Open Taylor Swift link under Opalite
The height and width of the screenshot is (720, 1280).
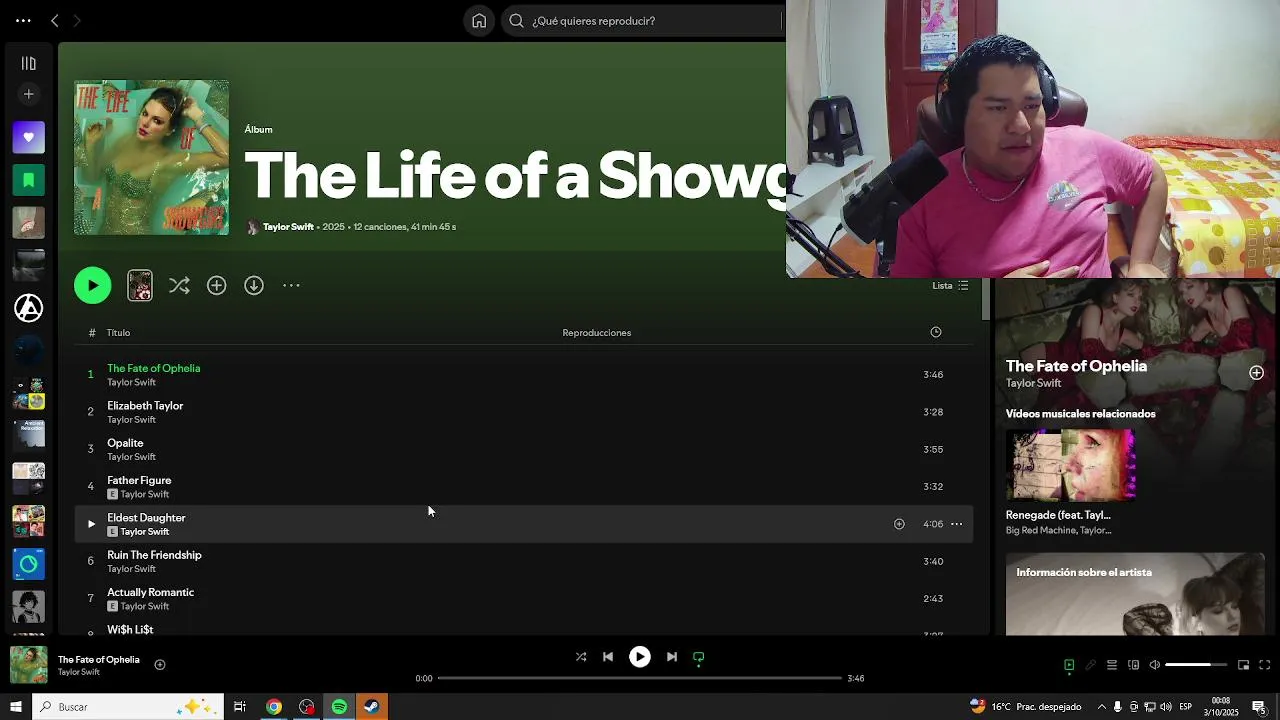pos(131,457)
